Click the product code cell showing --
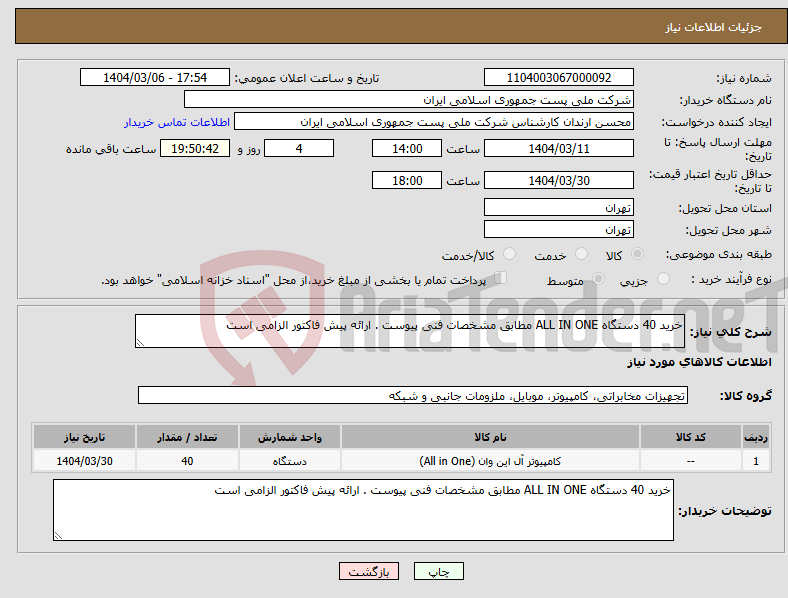Screen dimensions: 788x598 click(691, 460)
